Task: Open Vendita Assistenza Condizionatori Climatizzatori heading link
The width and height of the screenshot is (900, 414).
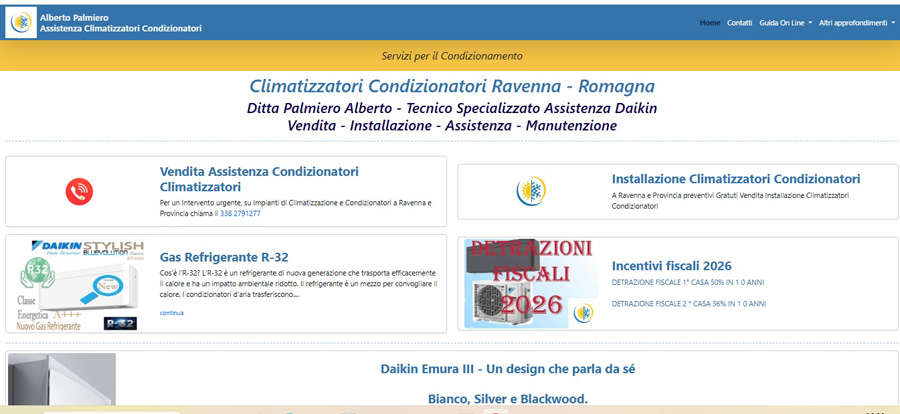Action: (259, 179)
